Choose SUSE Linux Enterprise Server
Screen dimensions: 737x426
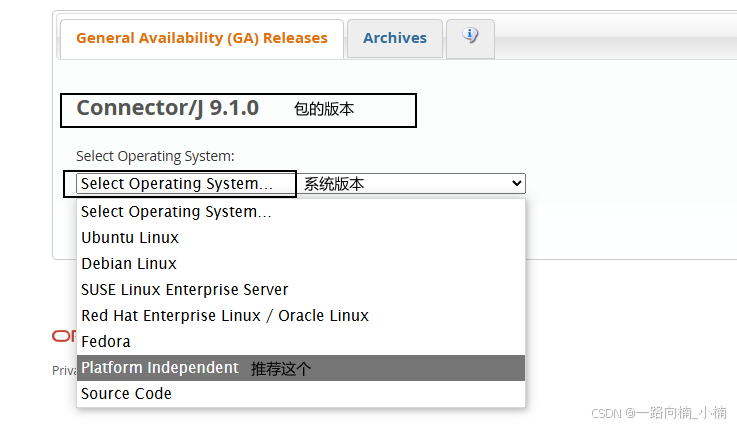tap(301, 290)
